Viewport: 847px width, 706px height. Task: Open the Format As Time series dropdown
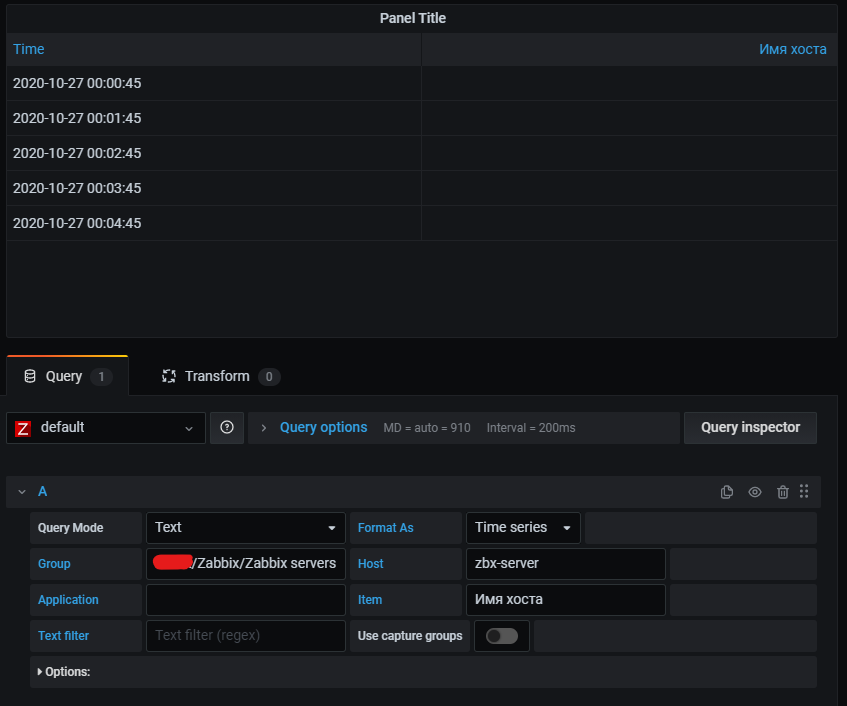(x=523, y=528)
